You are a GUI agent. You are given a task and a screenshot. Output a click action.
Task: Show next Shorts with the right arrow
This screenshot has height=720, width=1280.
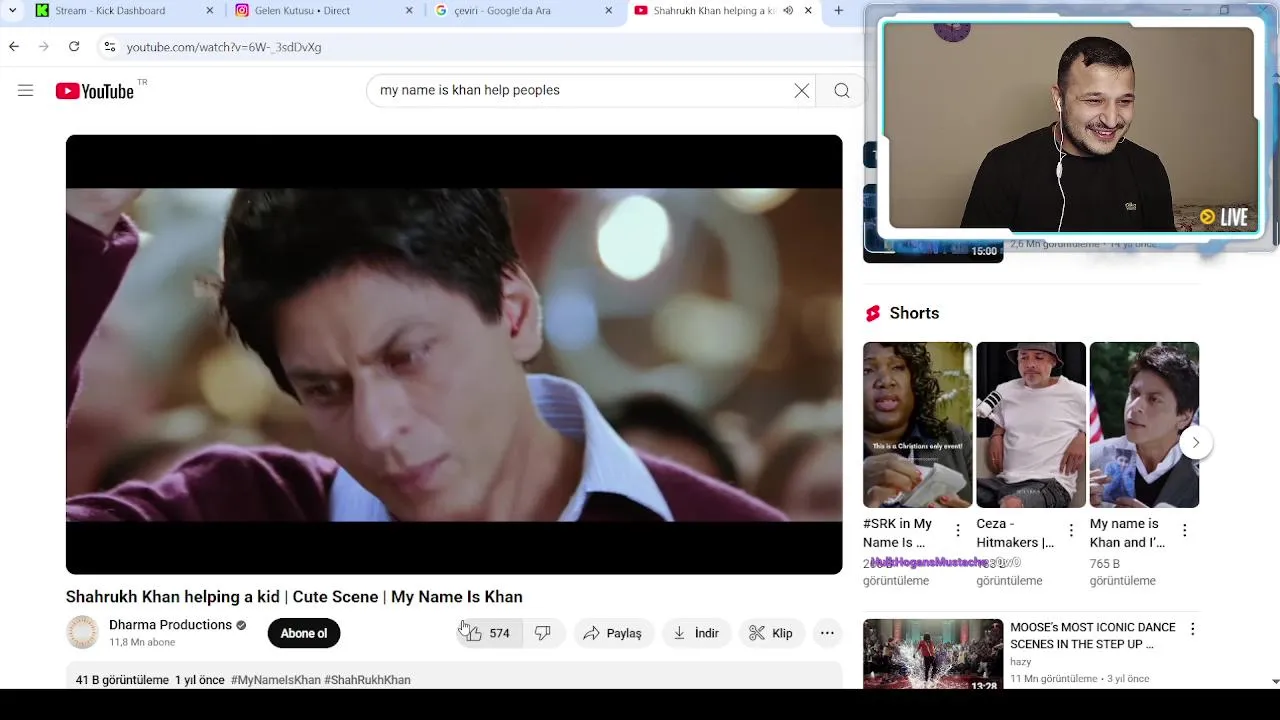1196,443
